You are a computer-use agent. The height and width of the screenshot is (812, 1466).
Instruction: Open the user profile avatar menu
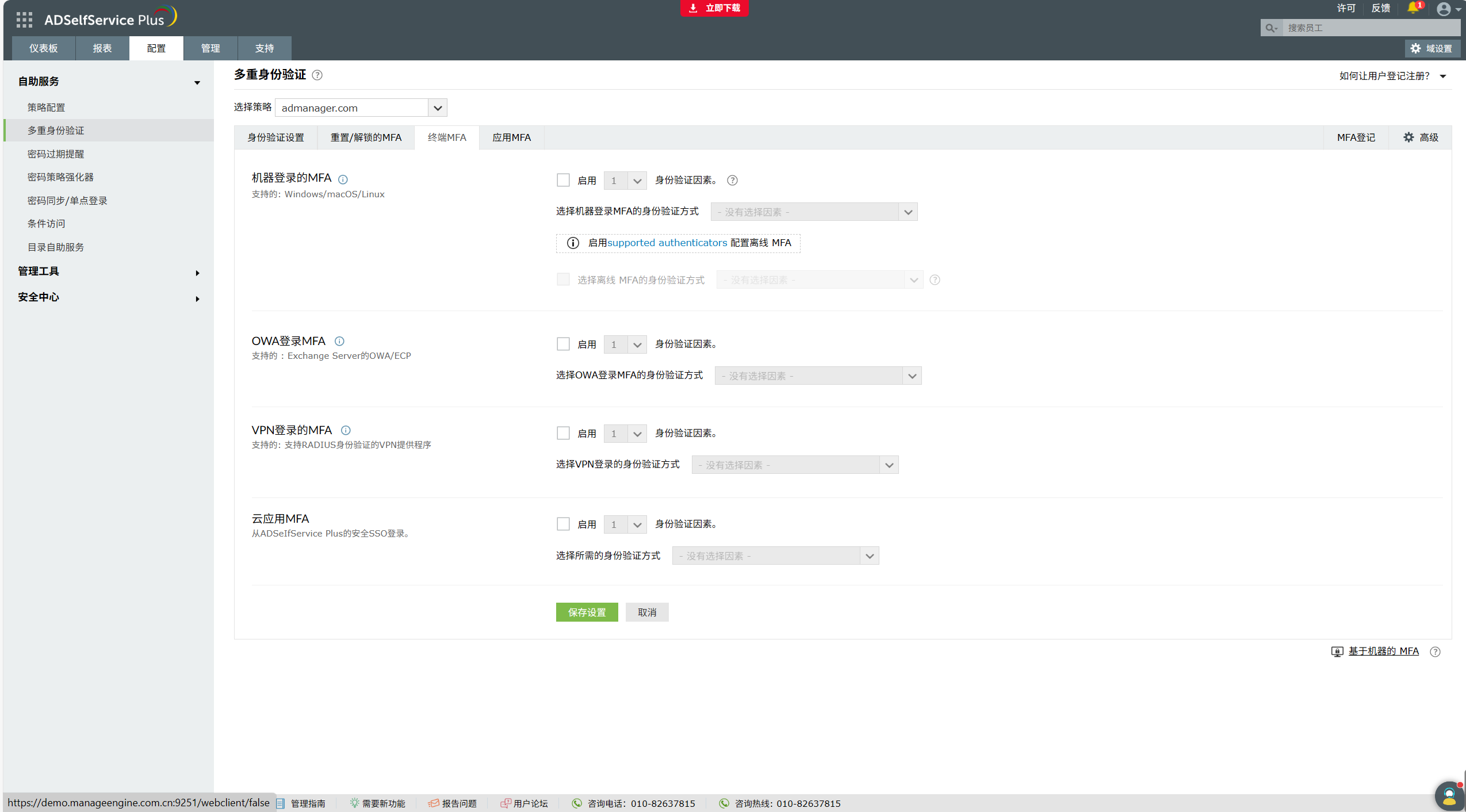click(1444, 9)
